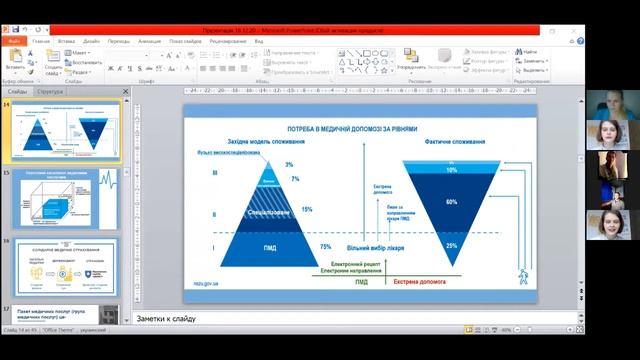This screenshot has width=640, height=360.
Task: Click align text left icon
Action: point(203,69)
